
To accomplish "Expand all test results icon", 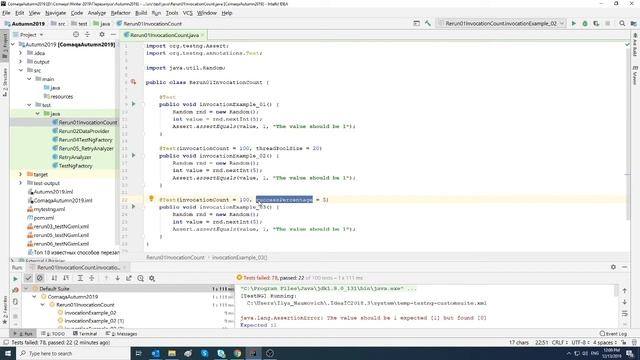I will [x=80, y=278].
